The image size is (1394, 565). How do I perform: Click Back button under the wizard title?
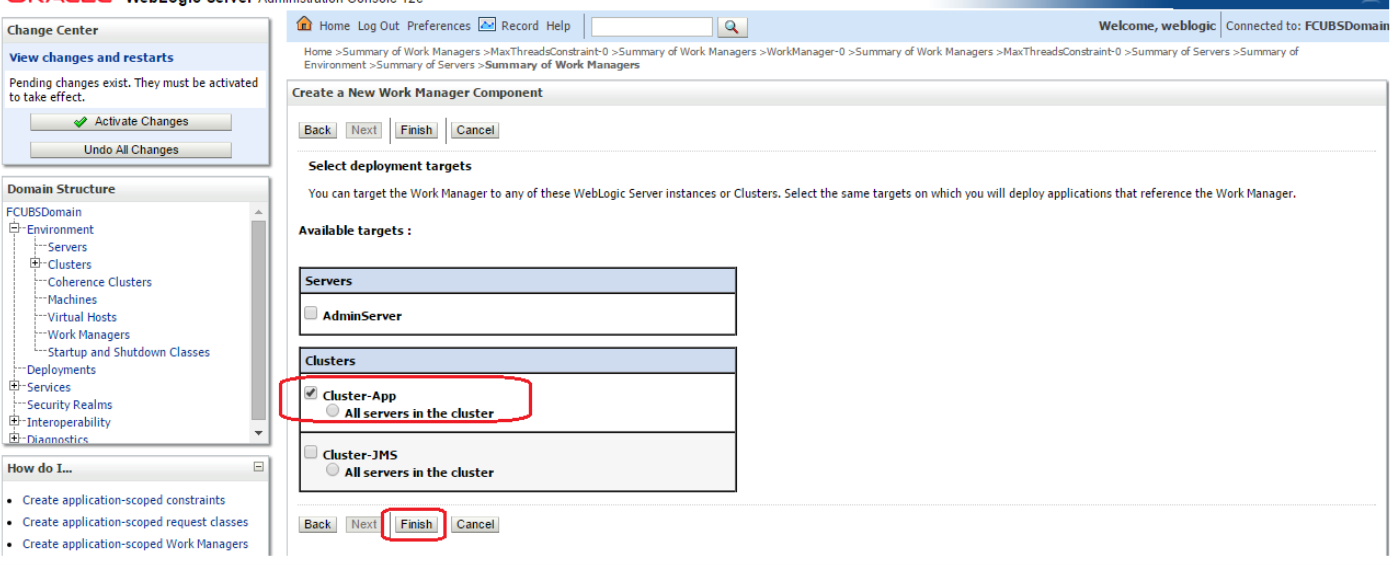click(x=318, y=130)
